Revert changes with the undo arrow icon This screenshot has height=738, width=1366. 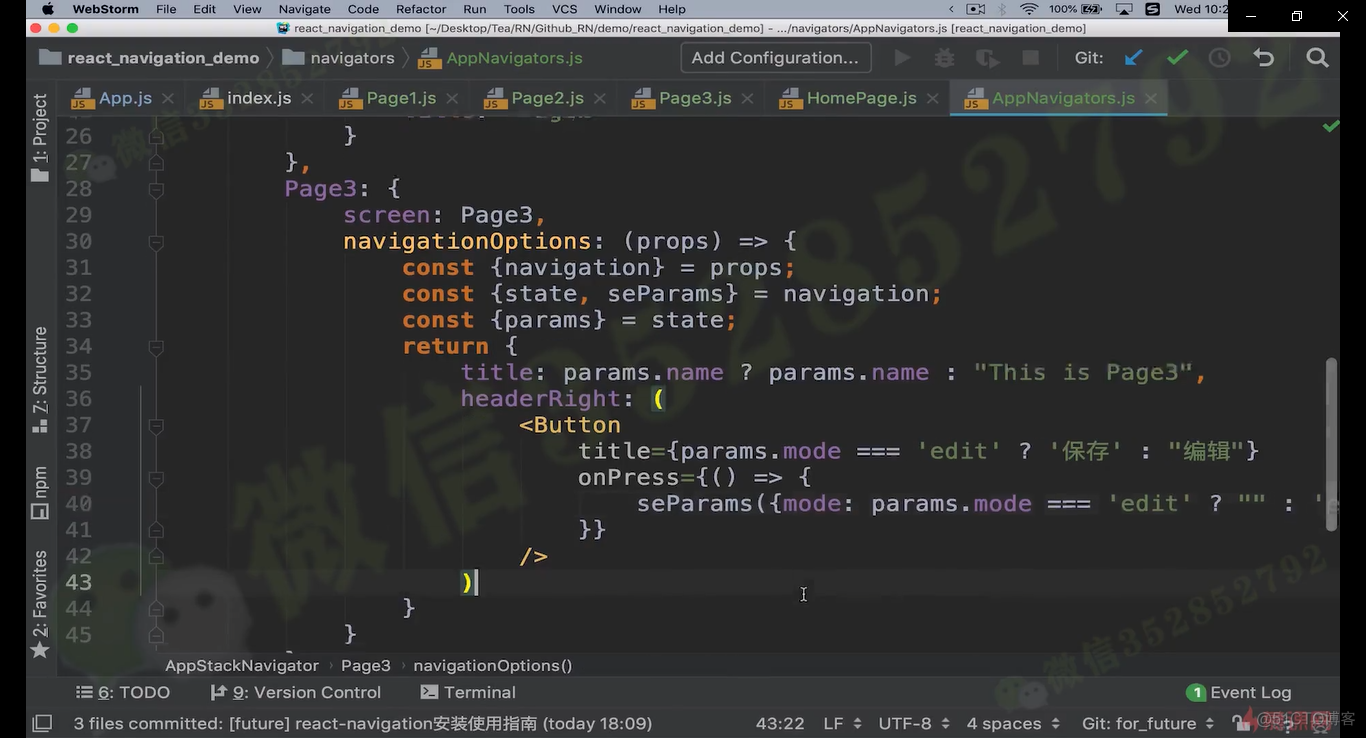tap(1264, 58)
